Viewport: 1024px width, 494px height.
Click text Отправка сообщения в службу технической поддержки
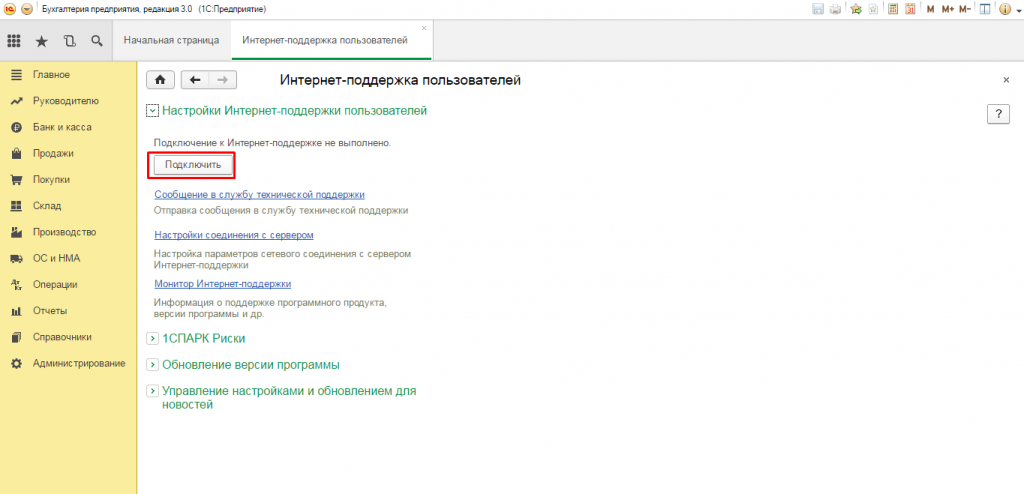[281, 210]
